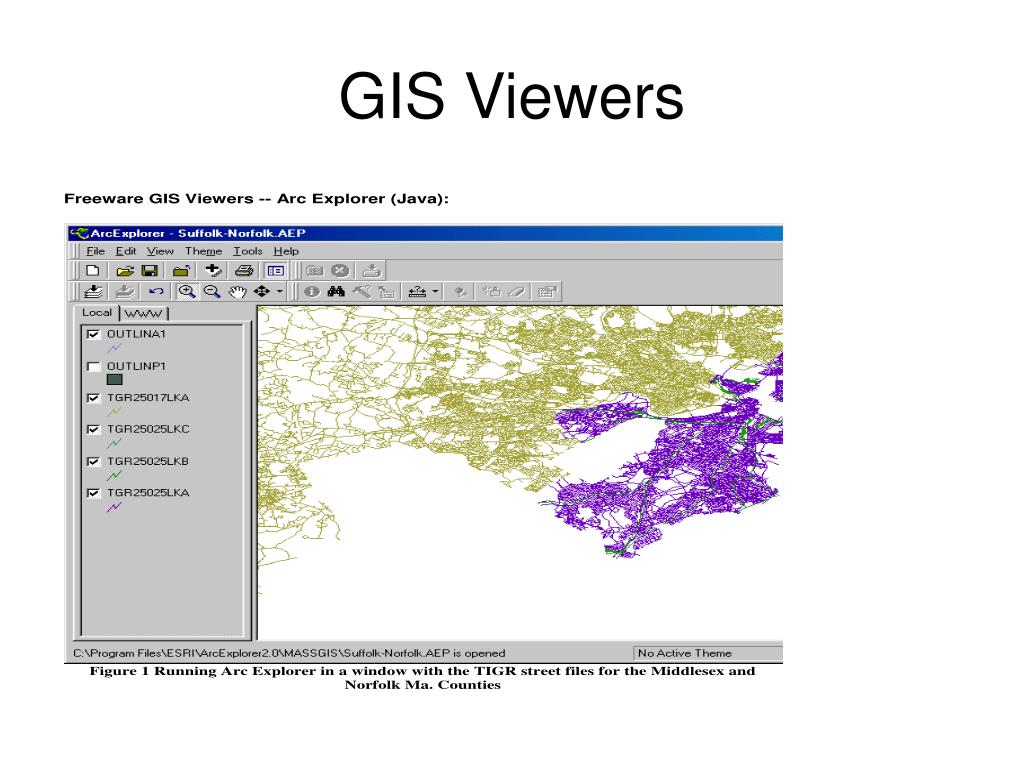The height and width of the screenshot is (768, 1024).
Task: Switch to the Local tab
Action: click(x=97, y=313)
